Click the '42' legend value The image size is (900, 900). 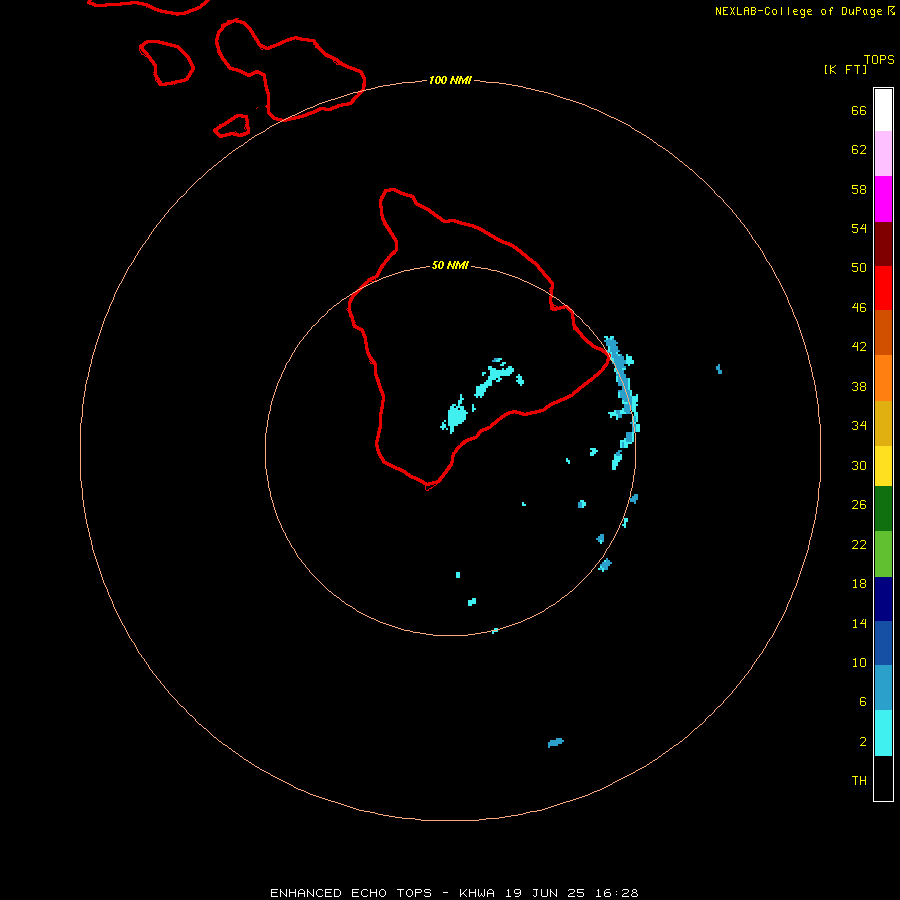click(x=859, y=347)
